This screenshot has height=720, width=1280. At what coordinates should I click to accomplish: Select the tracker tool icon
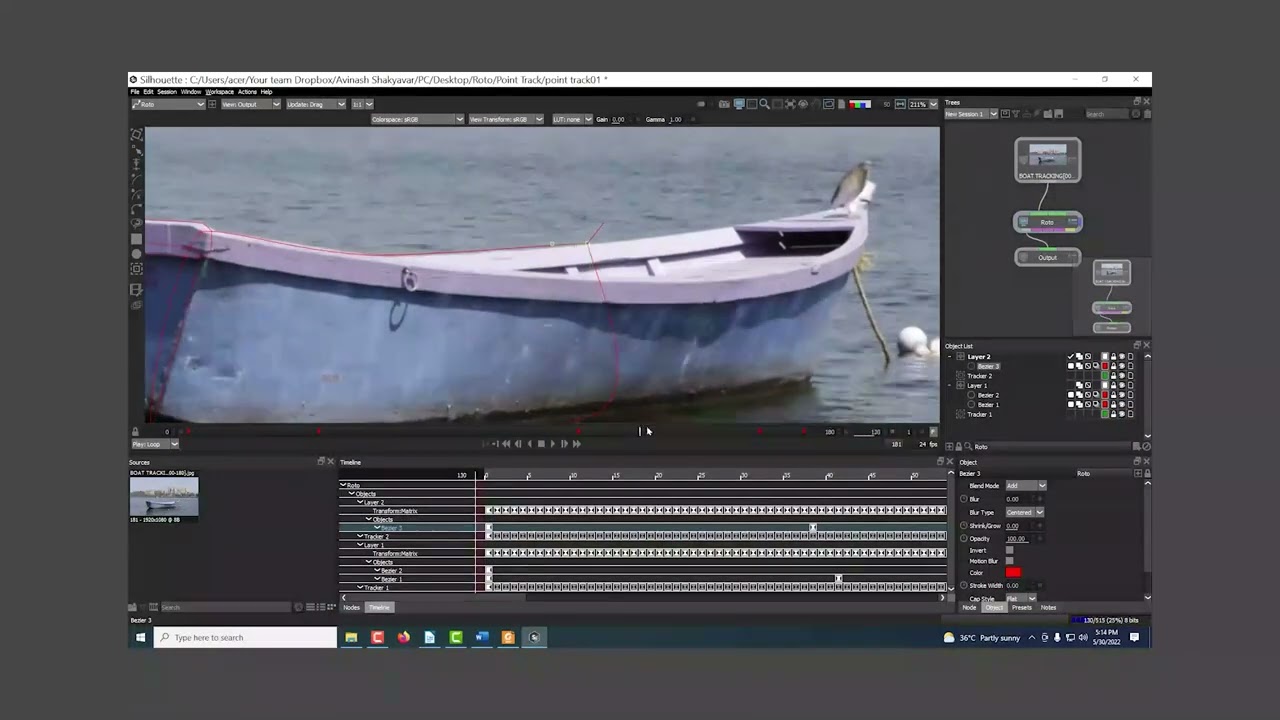137,268
